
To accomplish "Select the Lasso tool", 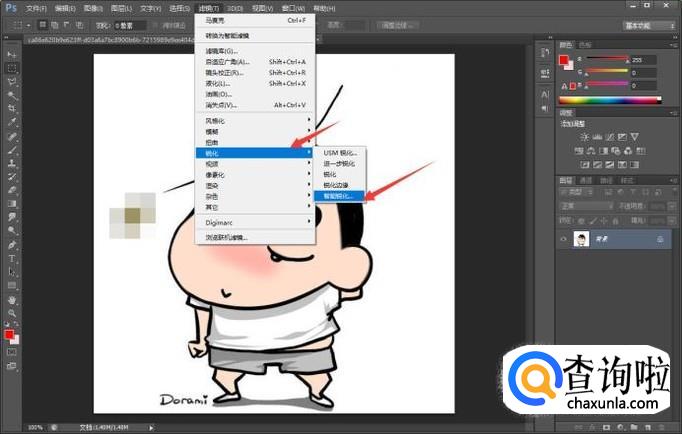I will point(12,82).
